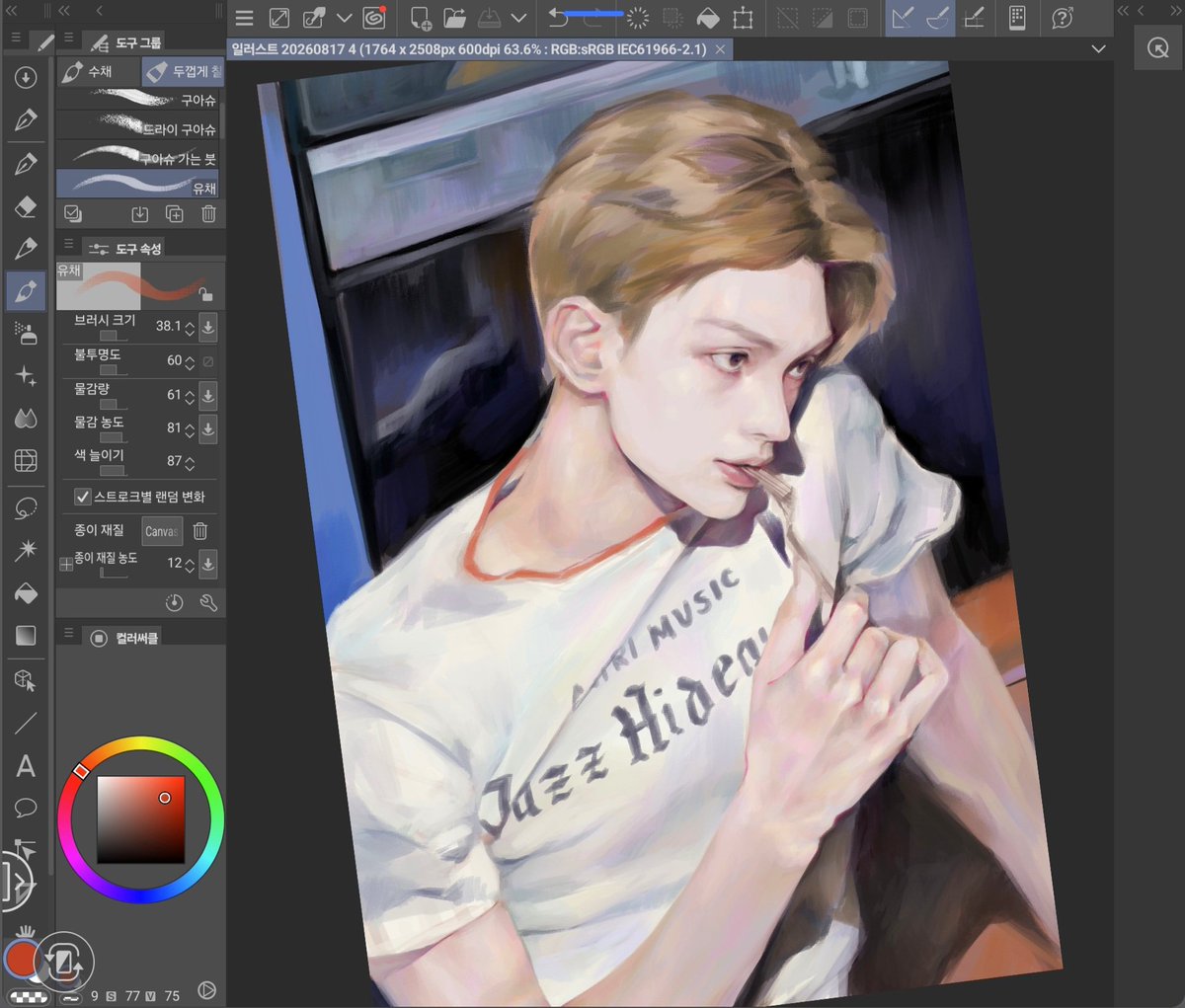Open the 브러시 크기 dynamics button

207,327
